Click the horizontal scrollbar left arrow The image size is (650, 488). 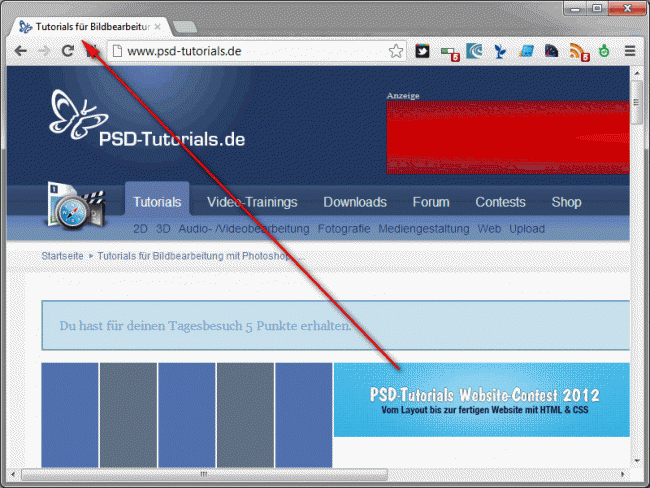click(x=13, y=474)
